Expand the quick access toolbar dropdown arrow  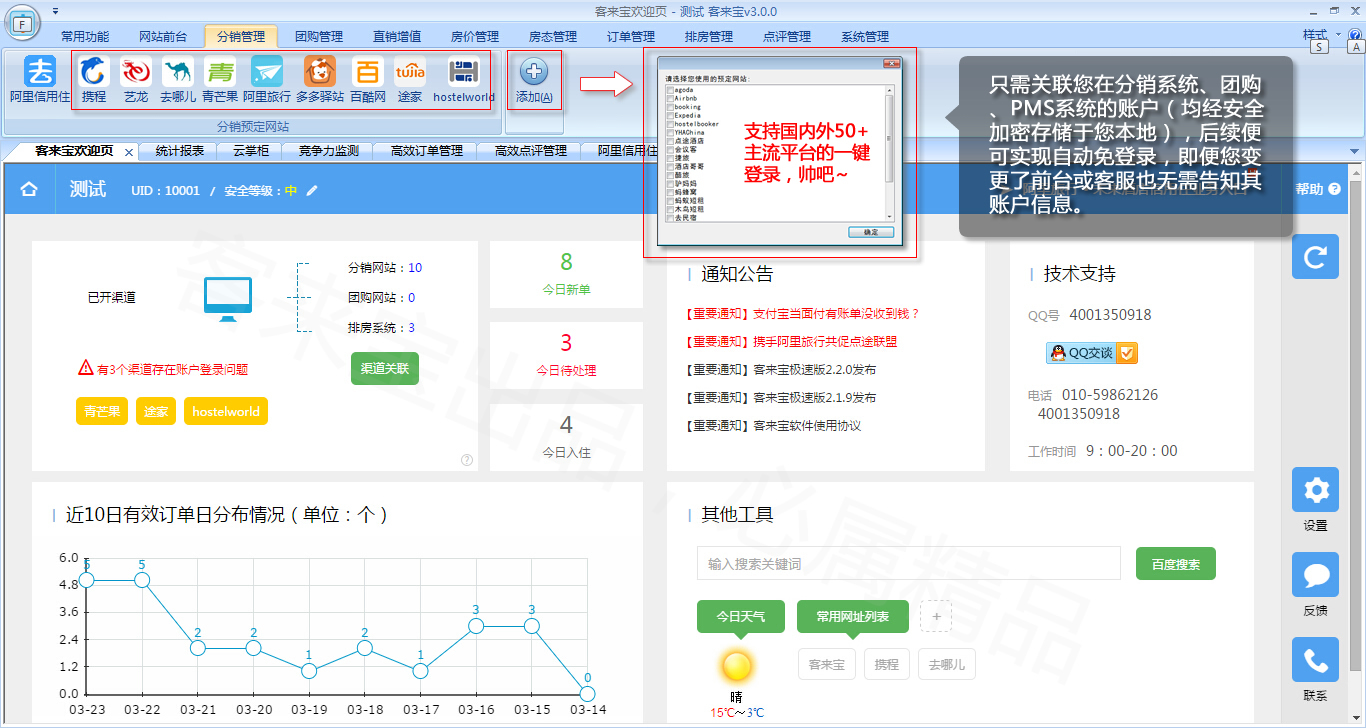pyautogui.click(x=54, y=11)
